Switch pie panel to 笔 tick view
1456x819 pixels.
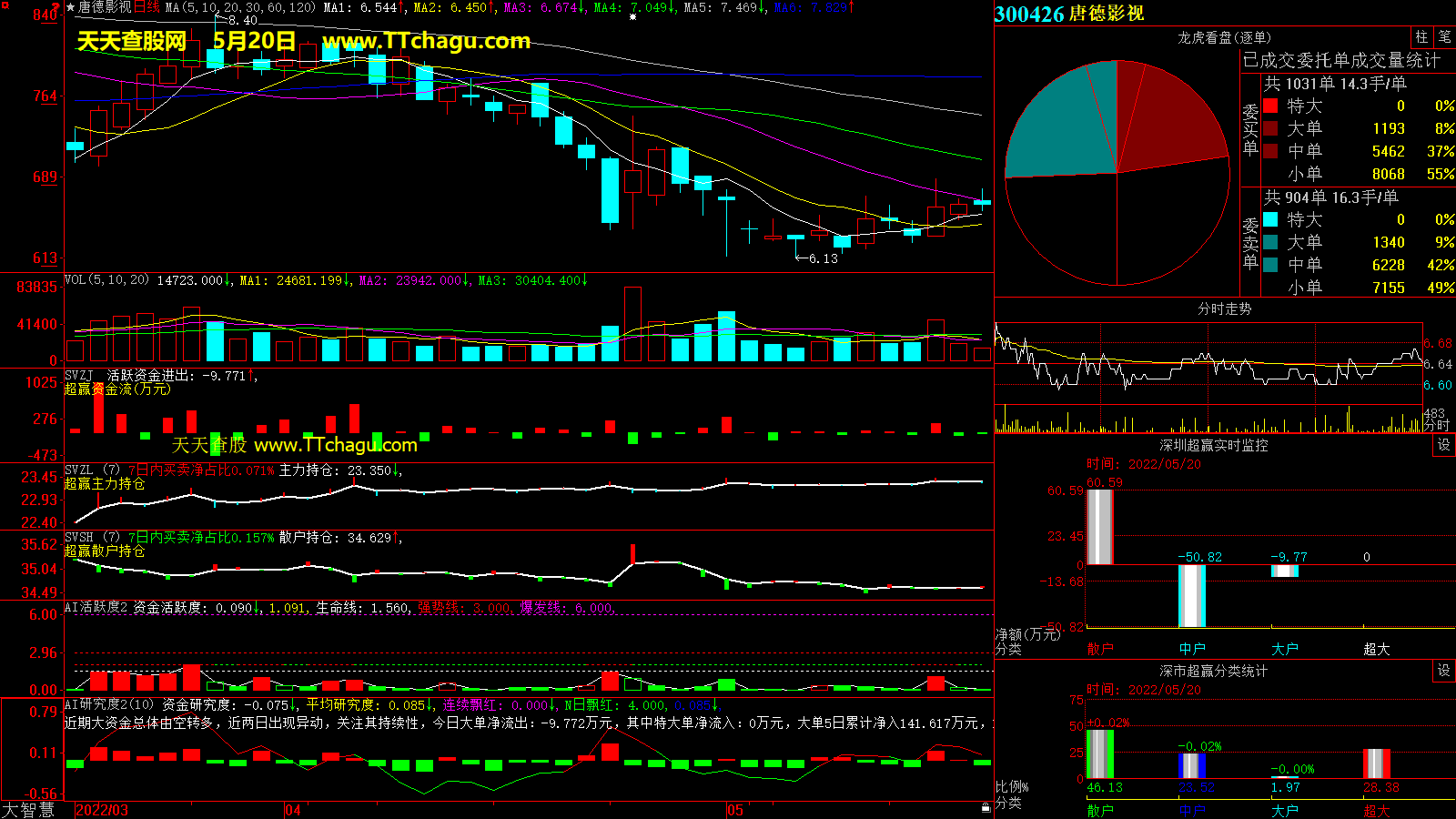[1444, 37]
